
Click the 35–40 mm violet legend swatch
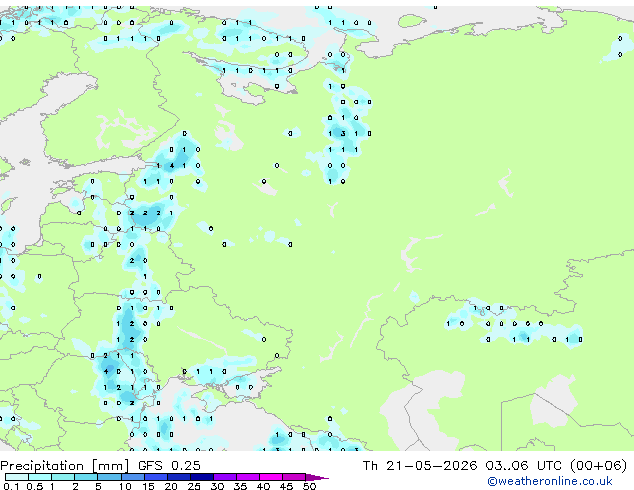click(x=247, y=477)
